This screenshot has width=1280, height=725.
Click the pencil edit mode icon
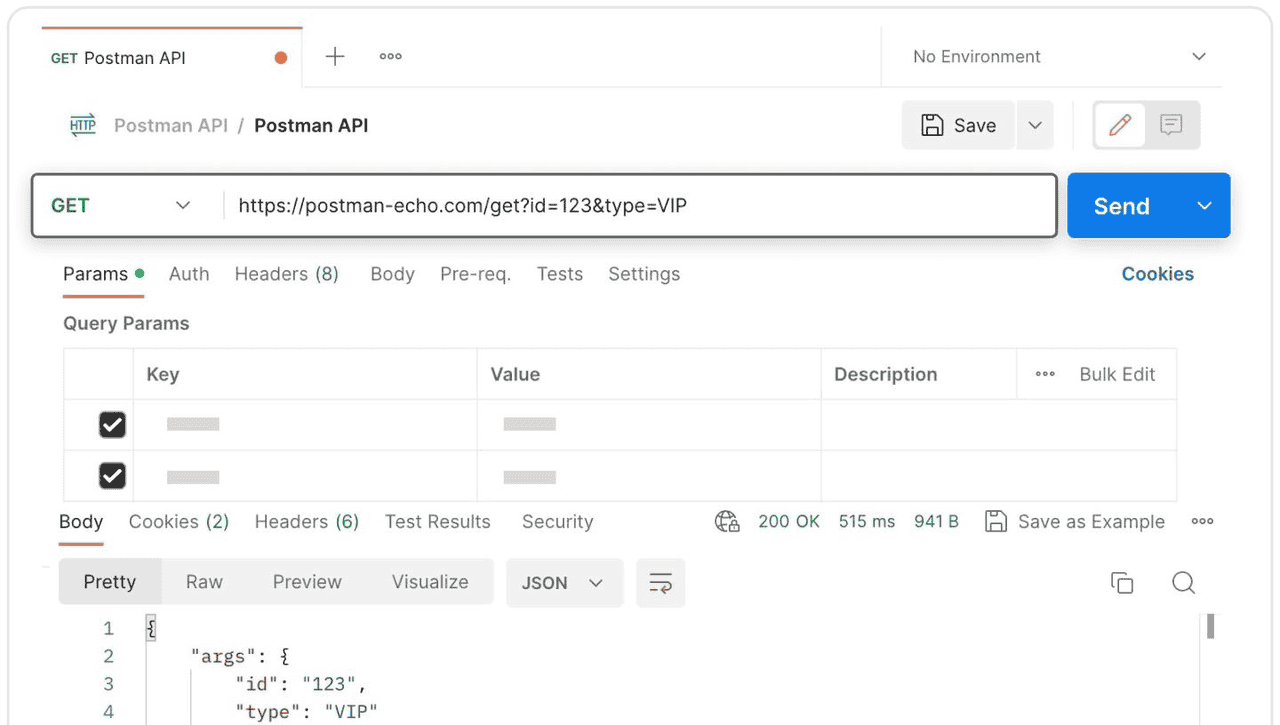point(1120,125)
